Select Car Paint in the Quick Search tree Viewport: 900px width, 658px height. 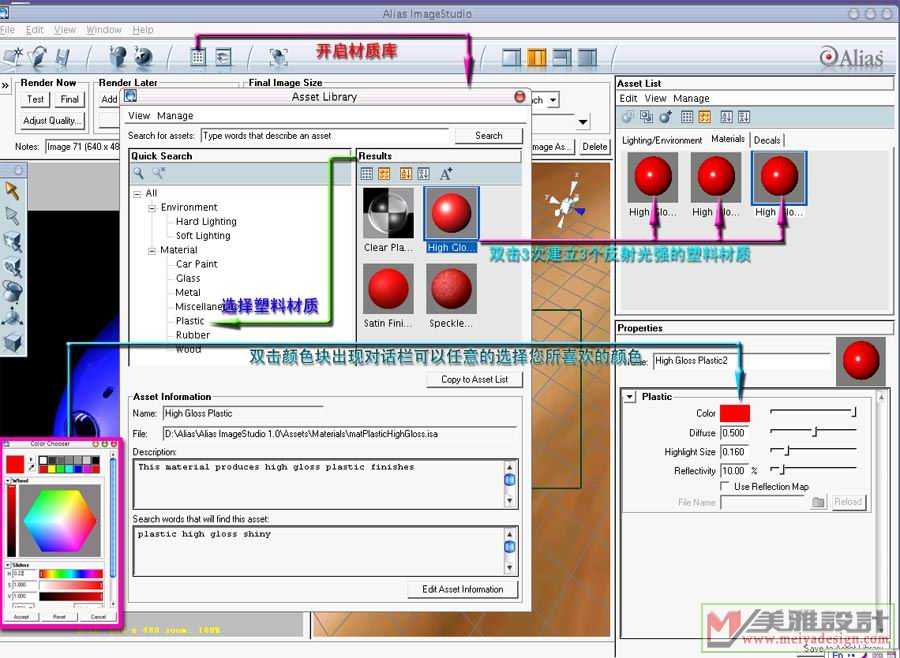click(x=196, y=264)
